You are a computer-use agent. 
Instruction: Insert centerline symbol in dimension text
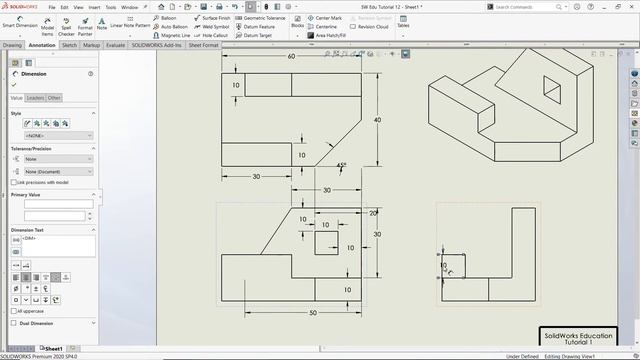coord(46,289)
